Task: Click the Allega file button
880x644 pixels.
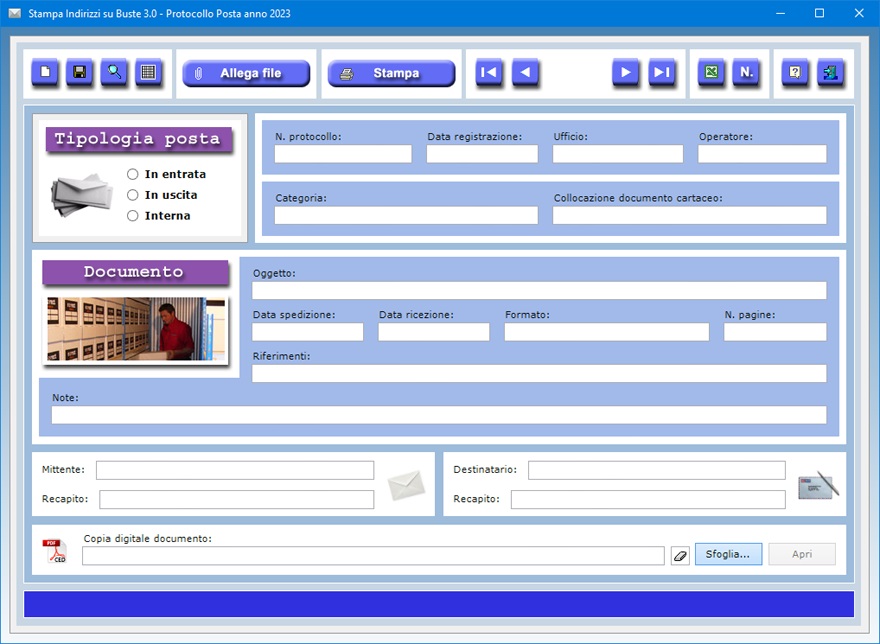Action: [x=246, y=73]
